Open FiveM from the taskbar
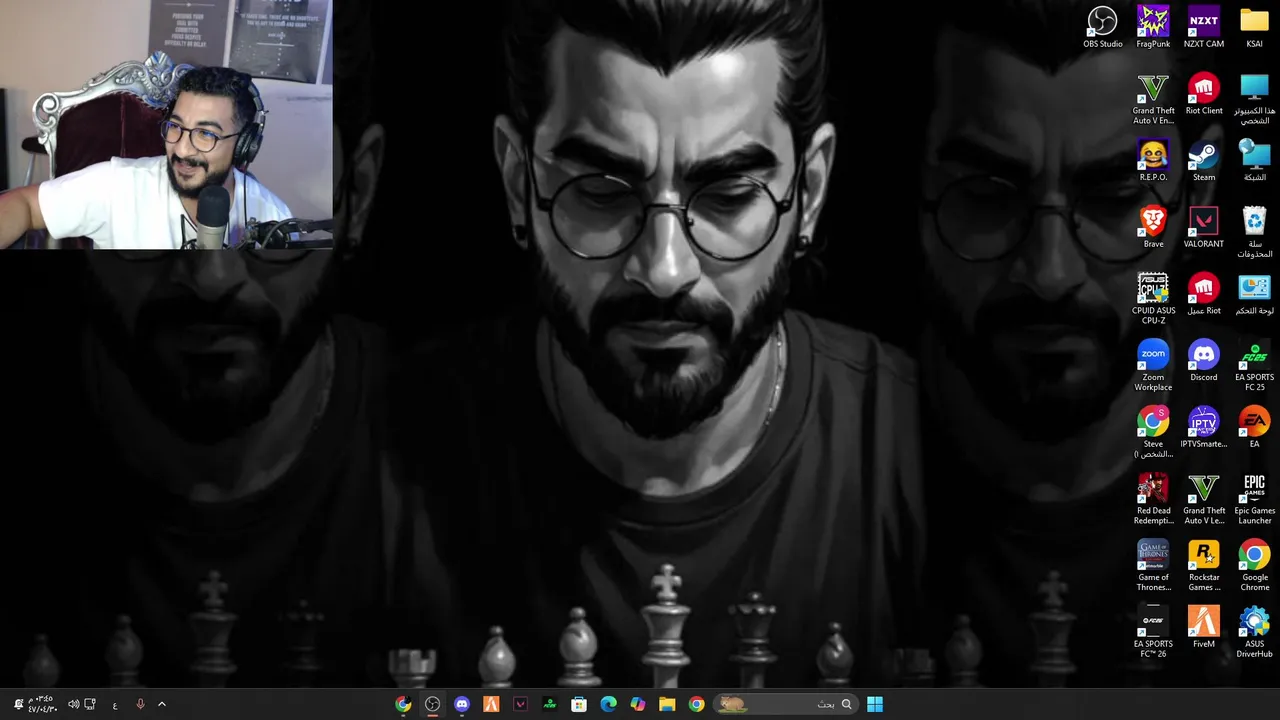 coord(491,704)
